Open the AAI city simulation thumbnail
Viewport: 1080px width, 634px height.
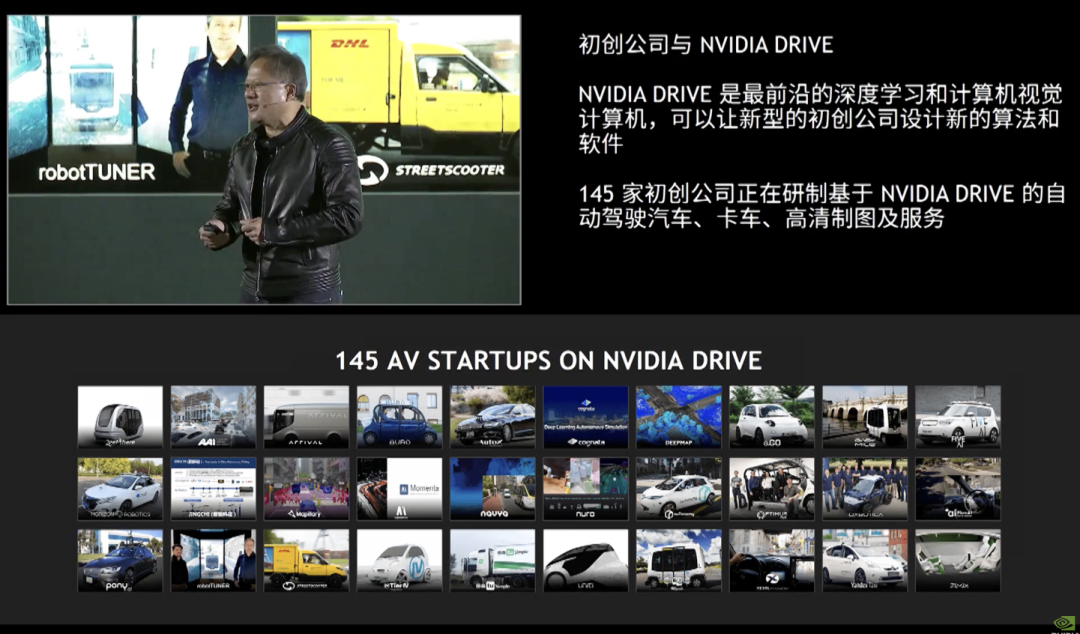click(214, 417)
